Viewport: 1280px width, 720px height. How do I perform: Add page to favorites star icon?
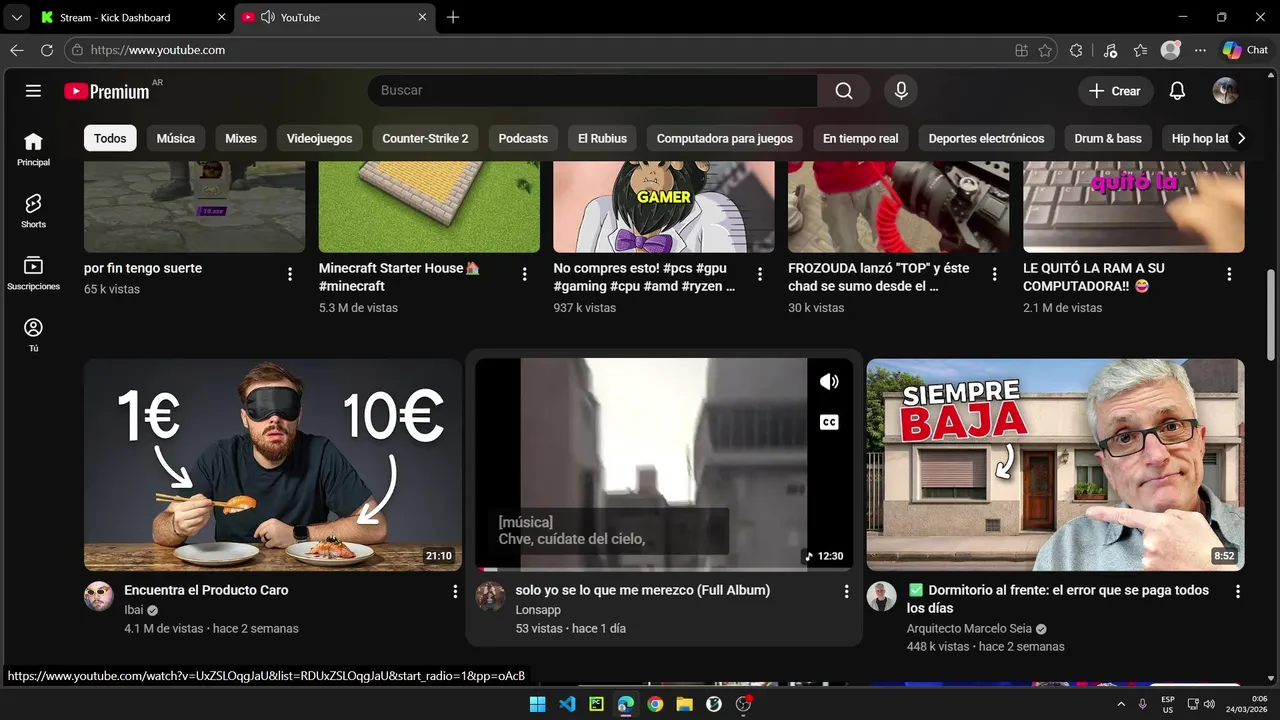click(x=1045, y=50)
